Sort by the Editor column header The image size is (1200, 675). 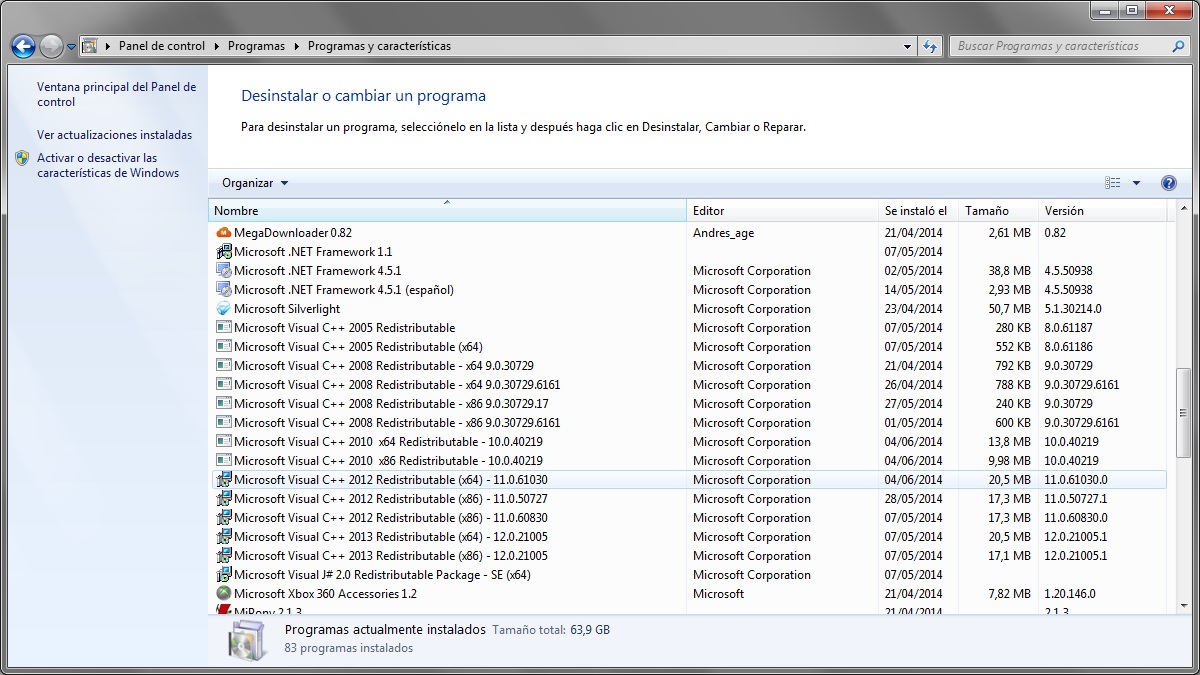pyautogui.click(x=782, y=211)
